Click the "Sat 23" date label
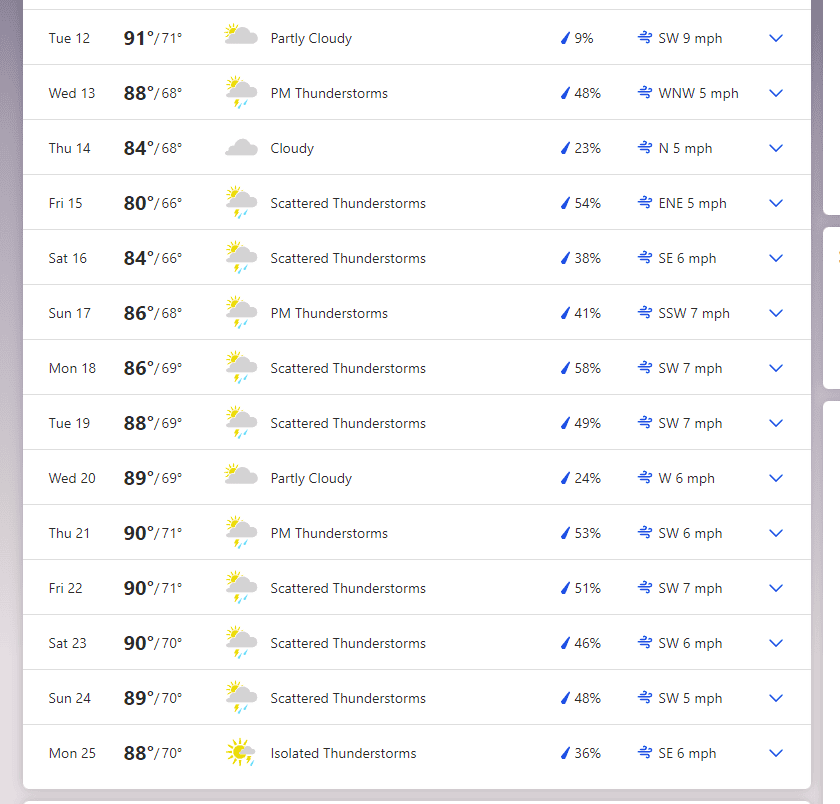 (x=68, y=643)
